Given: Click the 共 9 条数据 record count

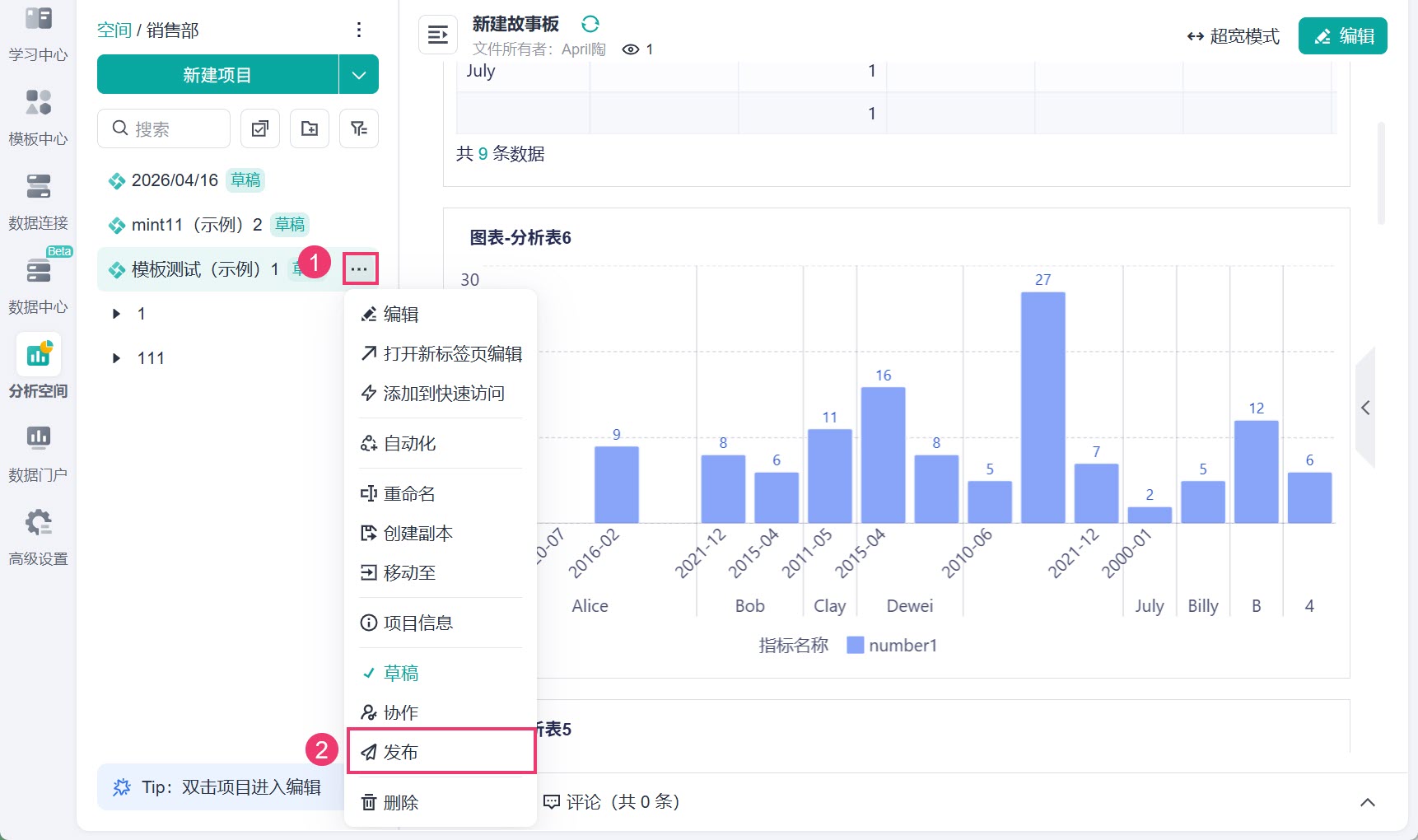Looking at the screenshot, I should tap(501, 154).
